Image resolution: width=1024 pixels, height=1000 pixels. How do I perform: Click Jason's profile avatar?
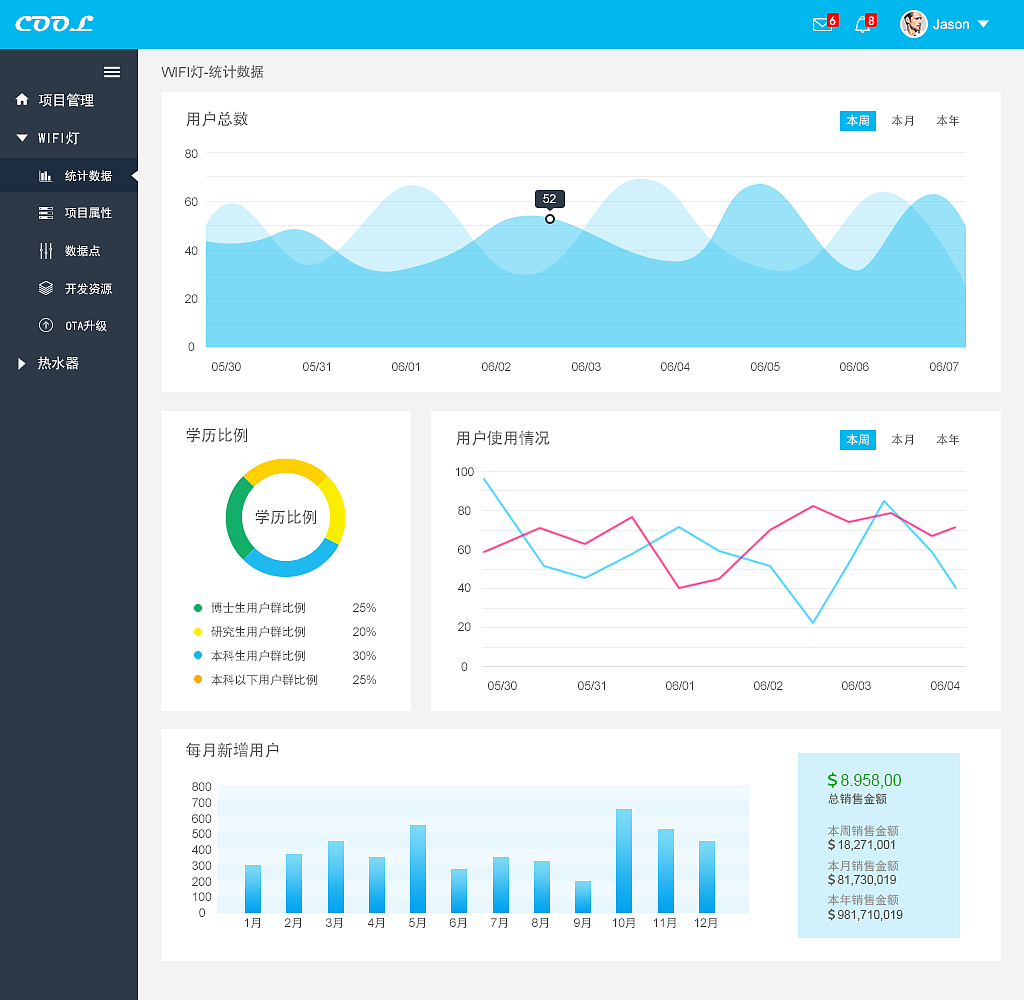914,24
